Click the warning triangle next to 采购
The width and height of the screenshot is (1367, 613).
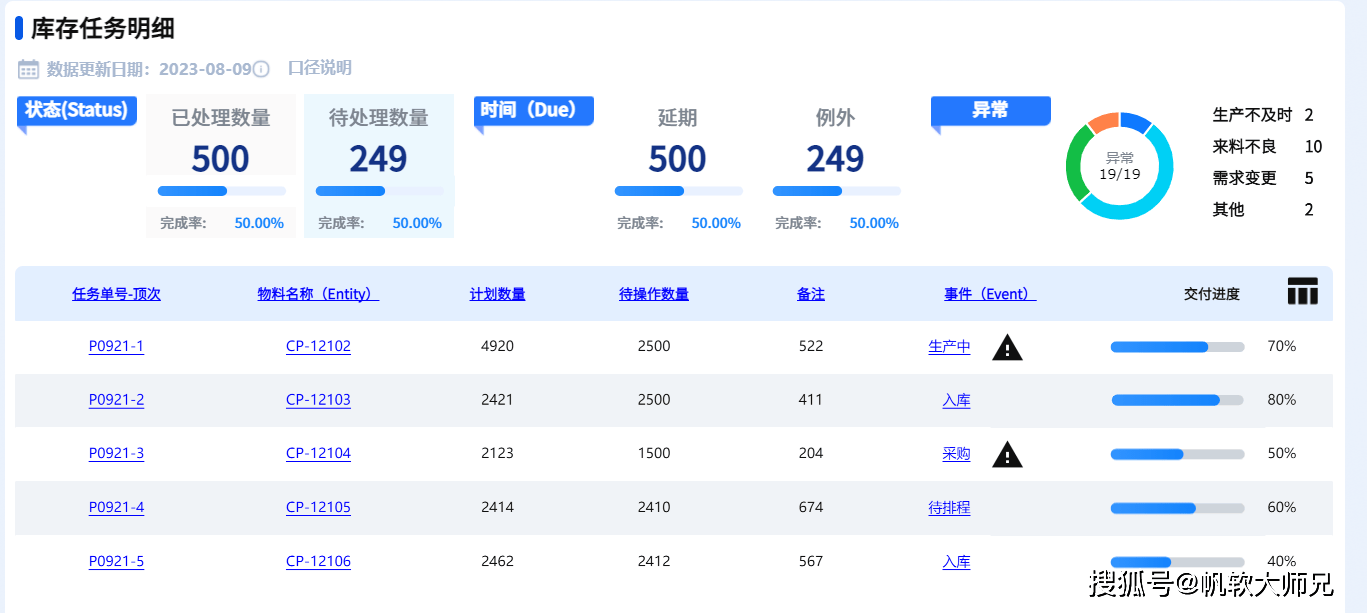click(1007, 455)
